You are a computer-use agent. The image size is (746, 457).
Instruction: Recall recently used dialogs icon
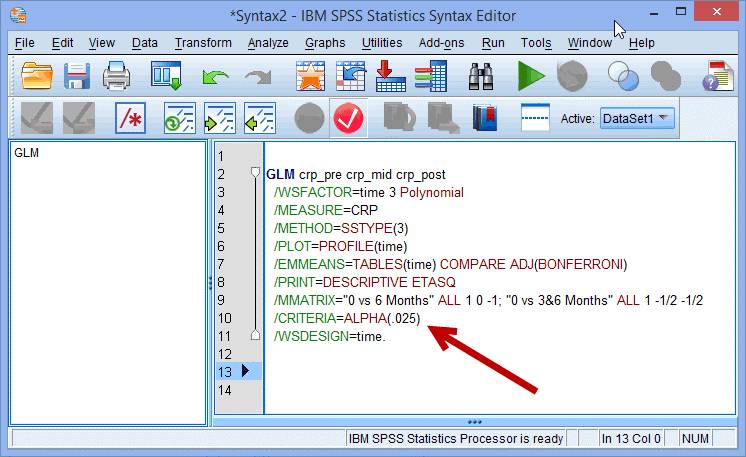167,76
